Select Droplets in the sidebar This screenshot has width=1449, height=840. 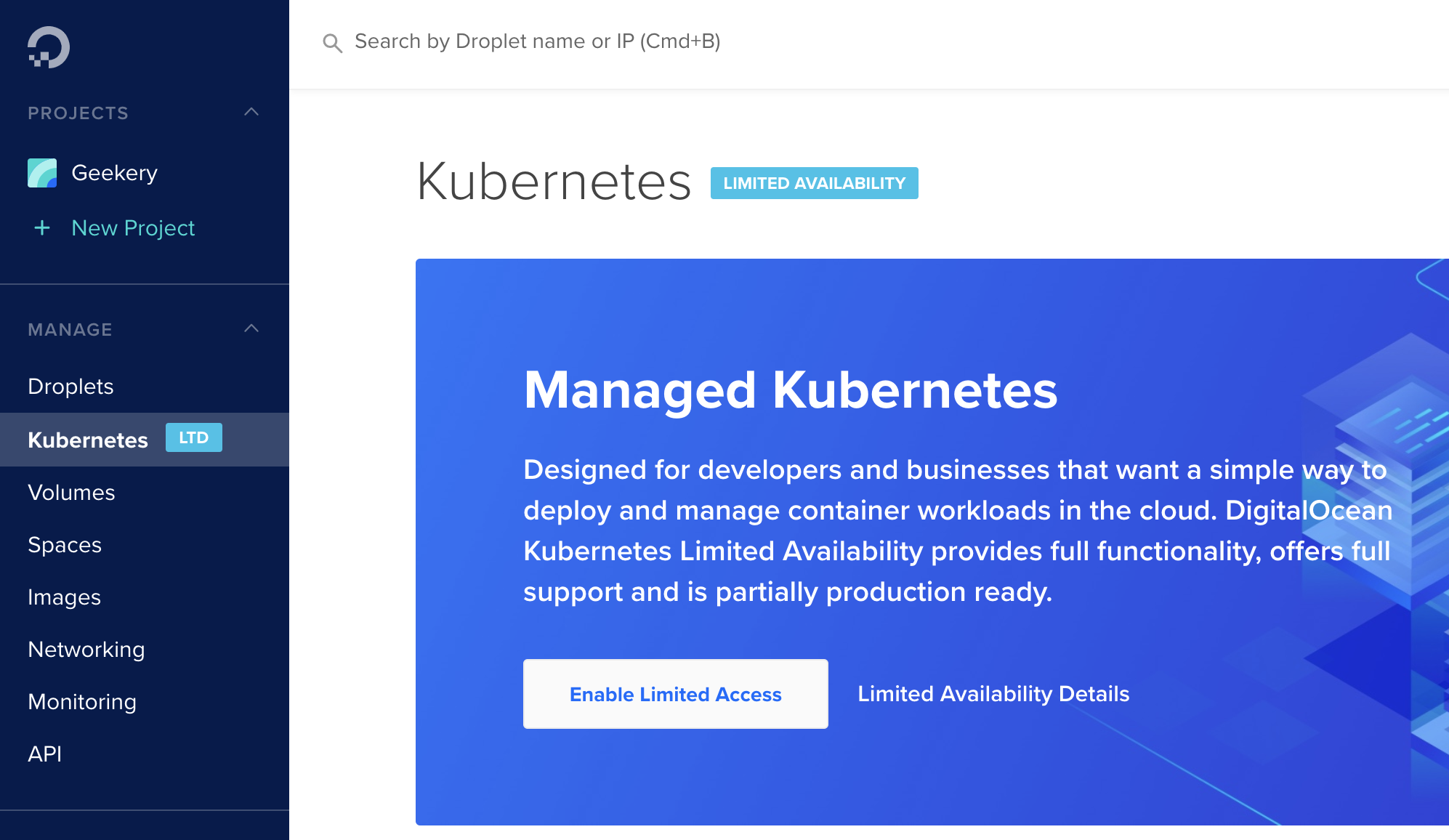click(71, 386)
